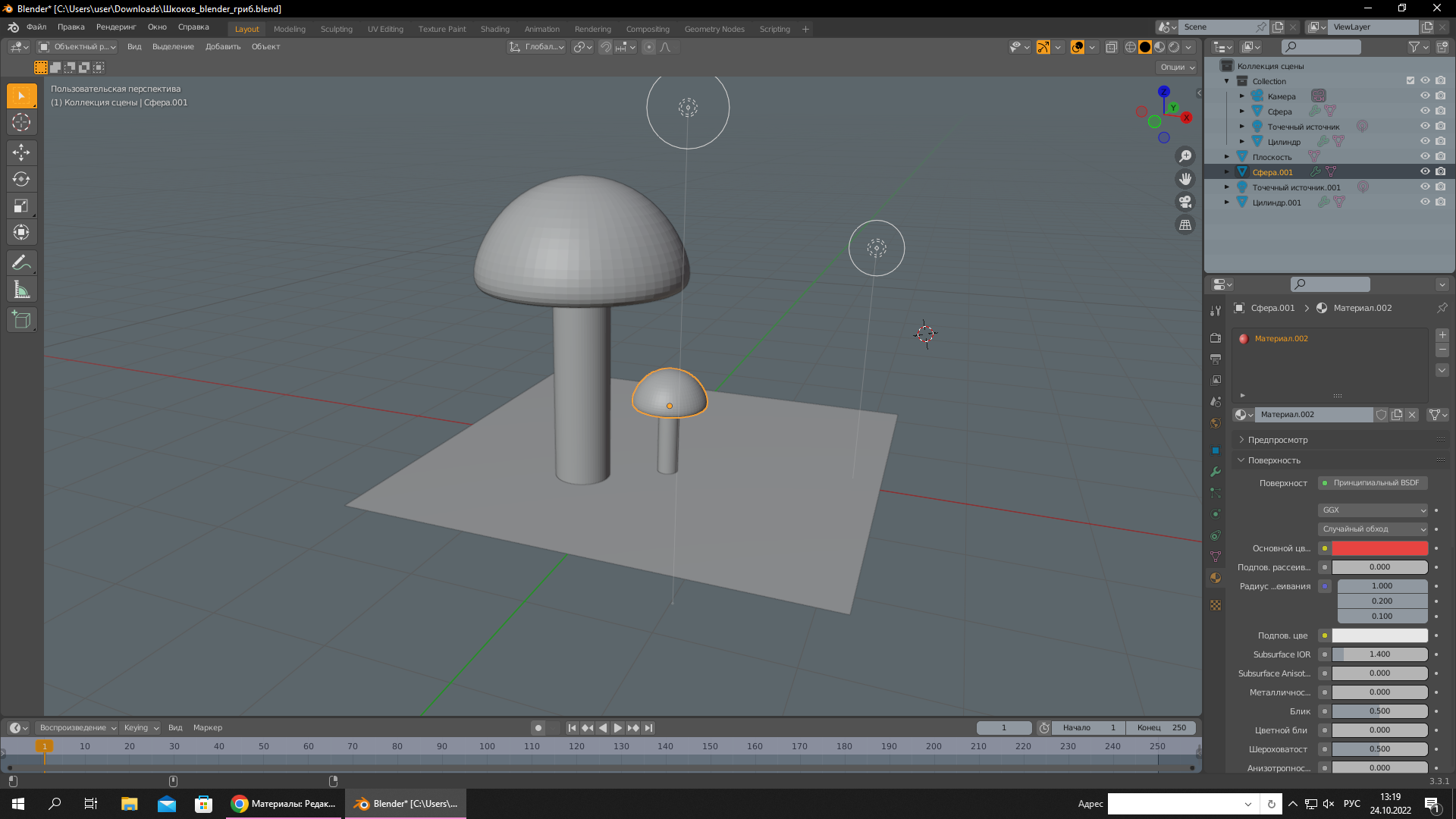Toggle camera view icon

pyautogui.click(x=1185, y=202)
